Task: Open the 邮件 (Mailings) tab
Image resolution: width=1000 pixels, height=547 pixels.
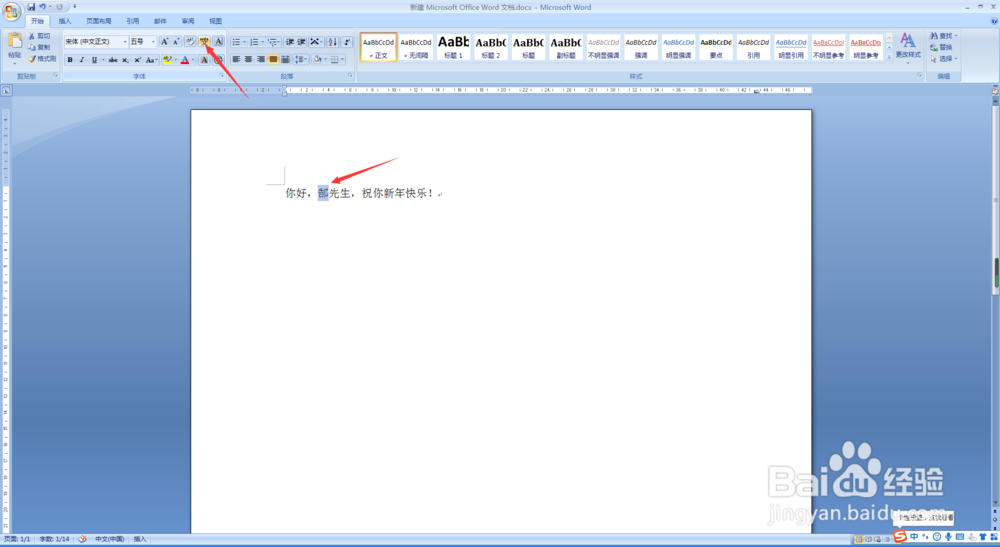Action: click(x=160, y=21)
